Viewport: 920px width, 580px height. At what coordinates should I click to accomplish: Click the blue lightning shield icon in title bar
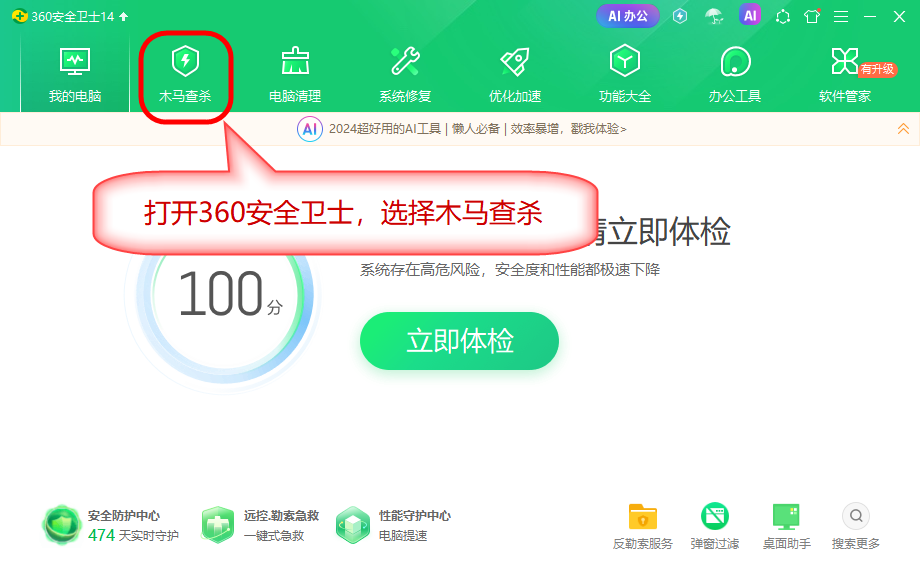[x=680, y=16]
